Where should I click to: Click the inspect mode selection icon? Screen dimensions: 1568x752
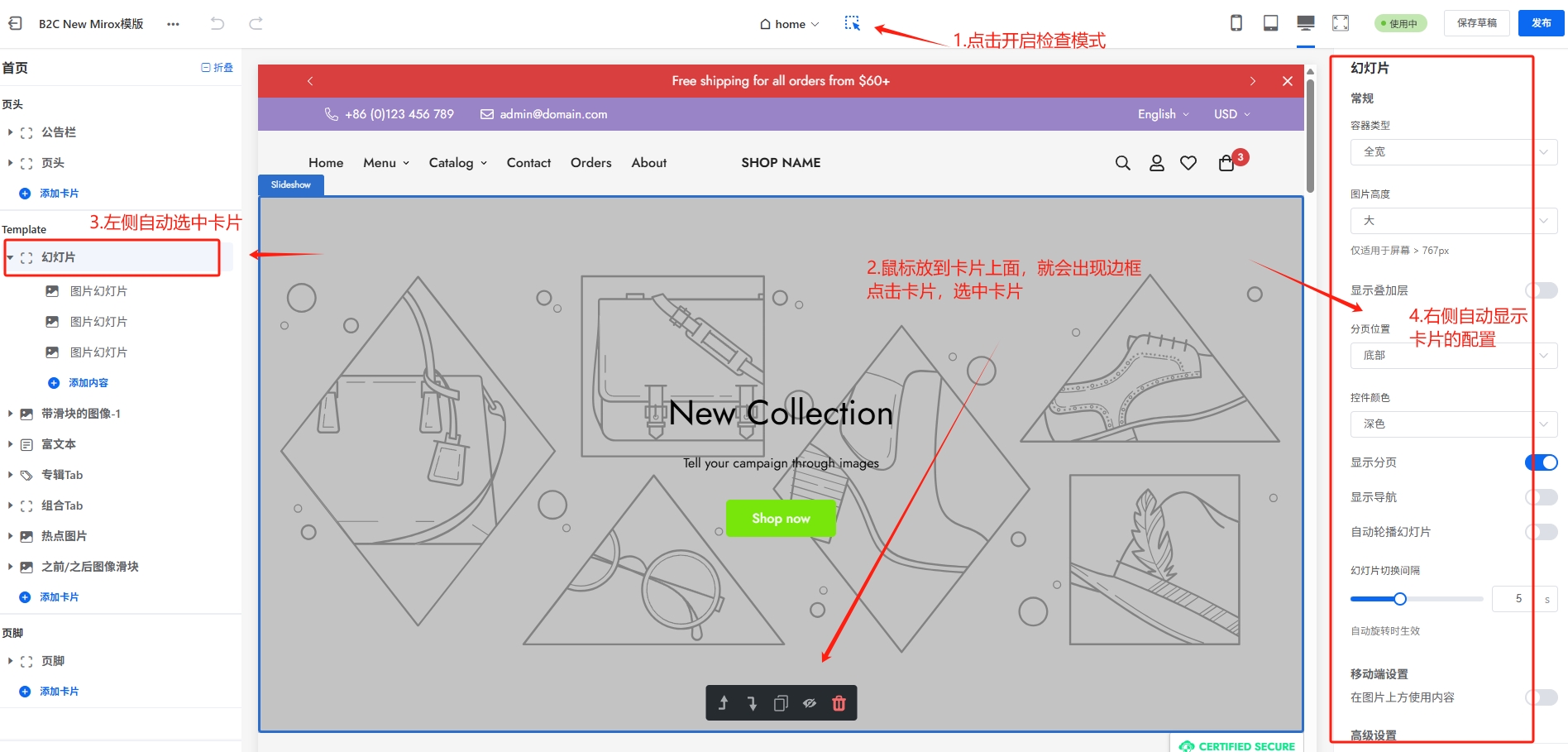852,23
